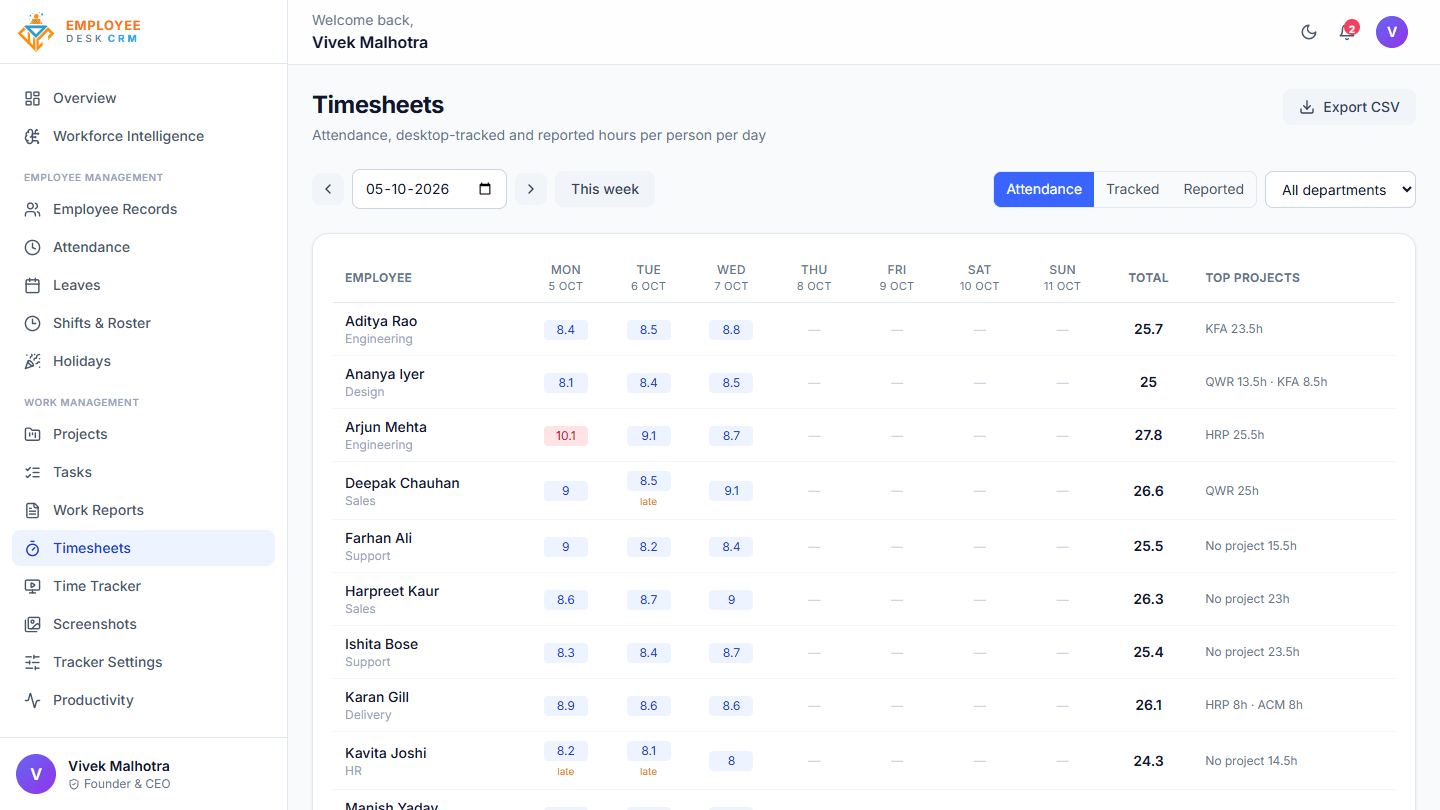1440x810 pixels.
Task: Toggle dark mode with the moon icon
Action: point(1309,32)
